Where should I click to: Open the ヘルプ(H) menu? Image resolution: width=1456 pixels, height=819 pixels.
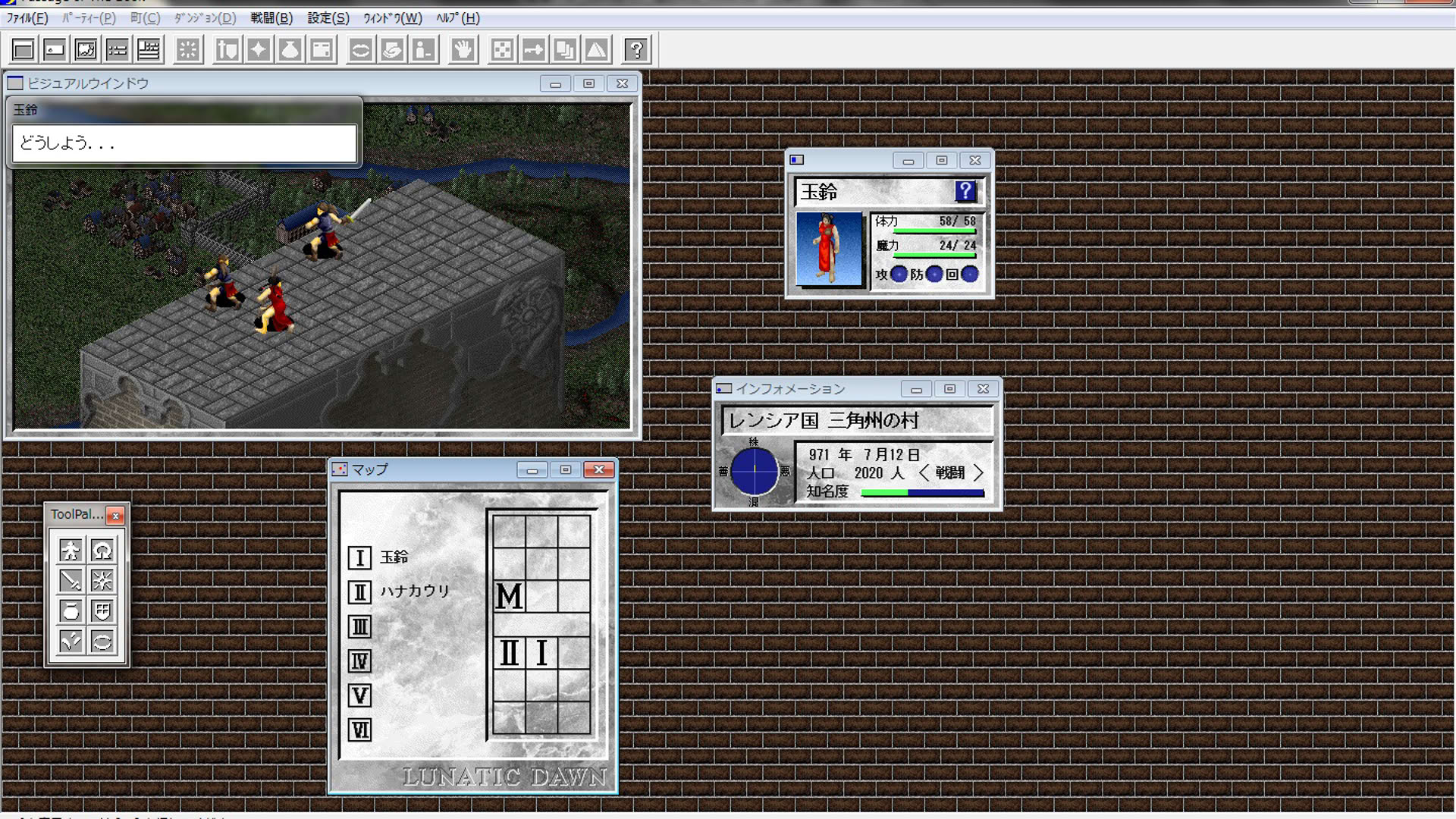click(x=458, y=18)
